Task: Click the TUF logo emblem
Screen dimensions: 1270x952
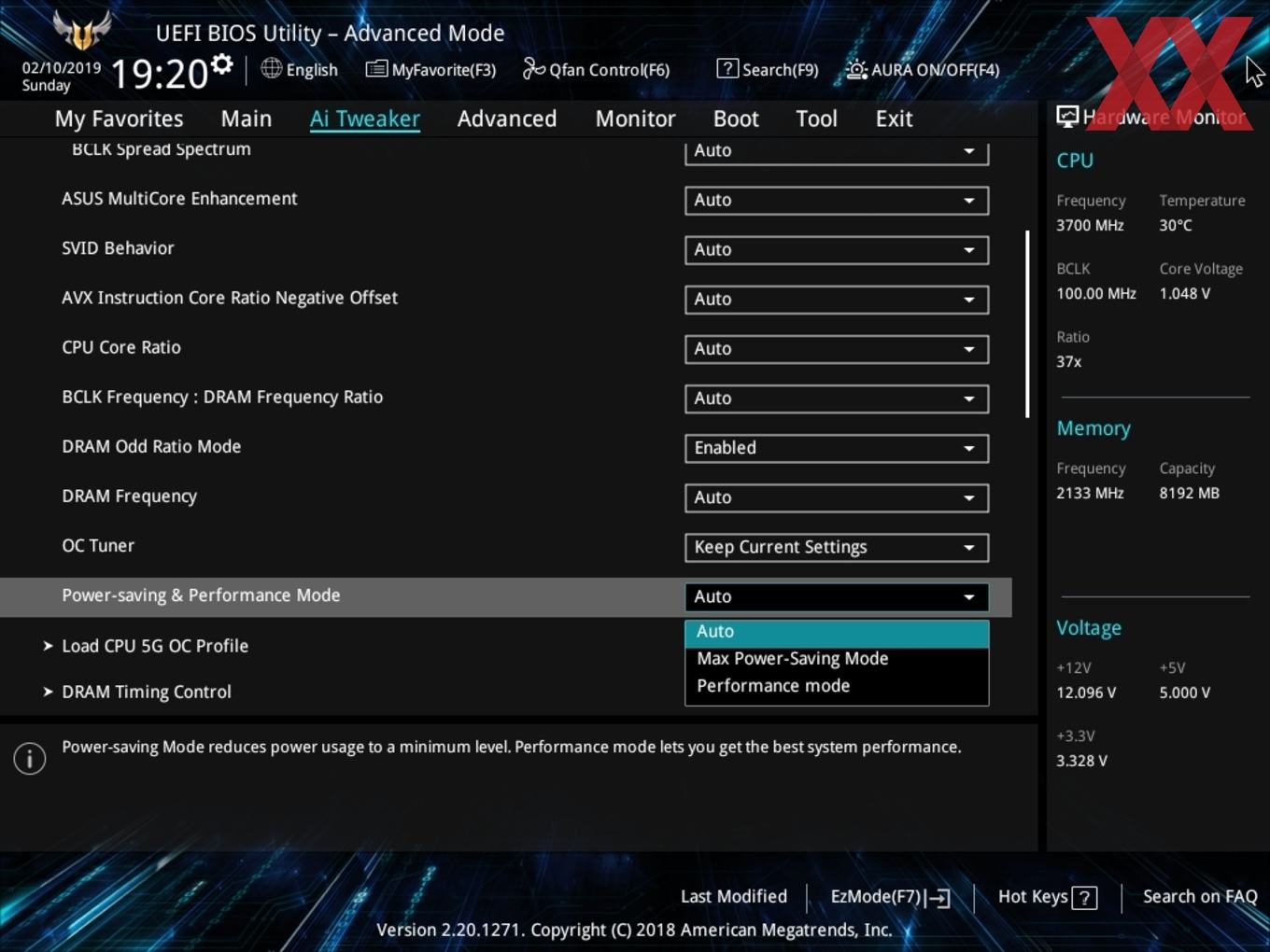Action: (x=82, y=31)
